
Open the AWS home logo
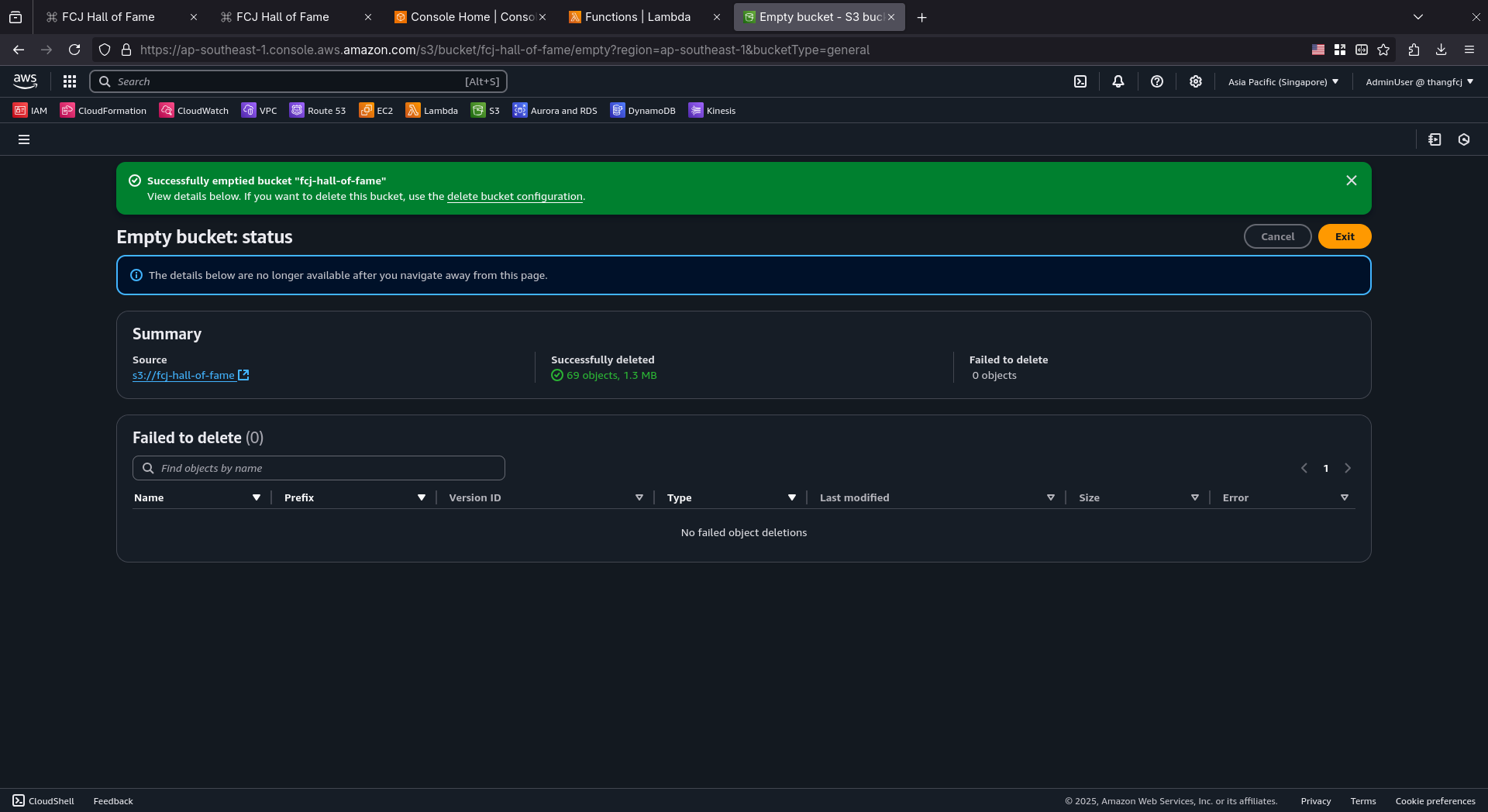click(25, 81)
